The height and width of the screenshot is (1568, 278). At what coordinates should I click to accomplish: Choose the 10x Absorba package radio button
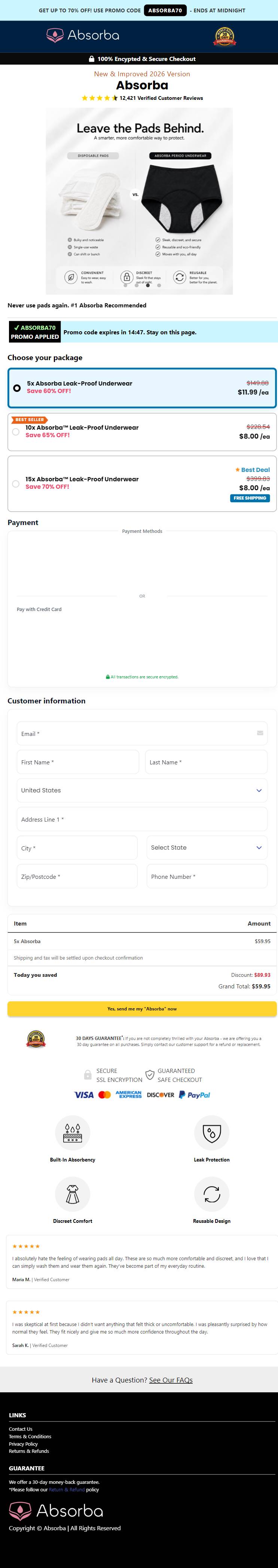point(16,432)
